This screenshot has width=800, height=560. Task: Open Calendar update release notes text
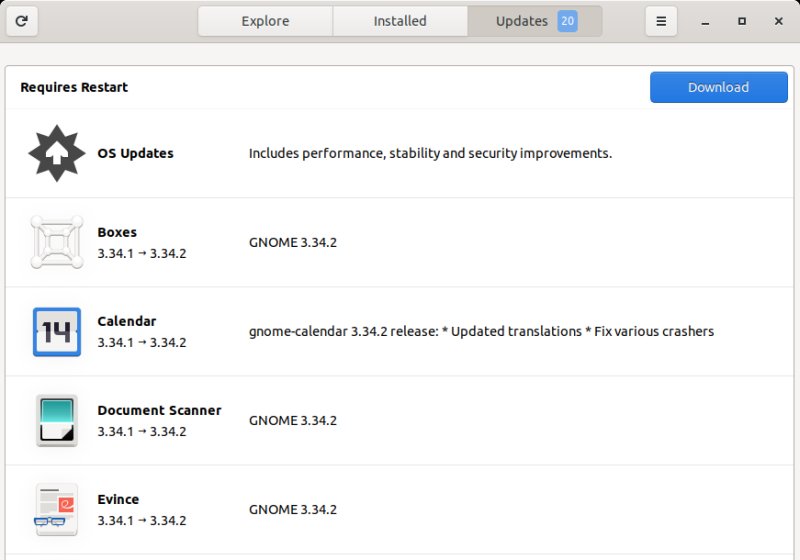pos(481,331)
